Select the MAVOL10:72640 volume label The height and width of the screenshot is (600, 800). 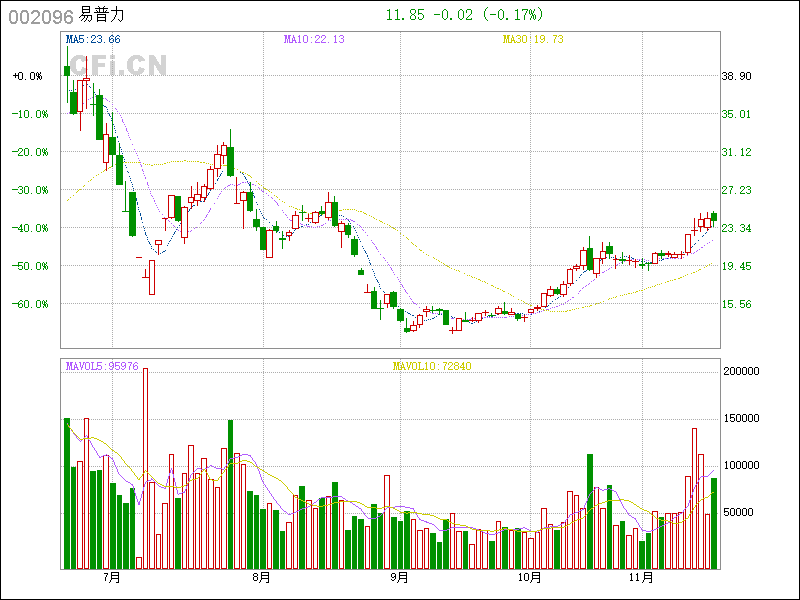[432, 366]
